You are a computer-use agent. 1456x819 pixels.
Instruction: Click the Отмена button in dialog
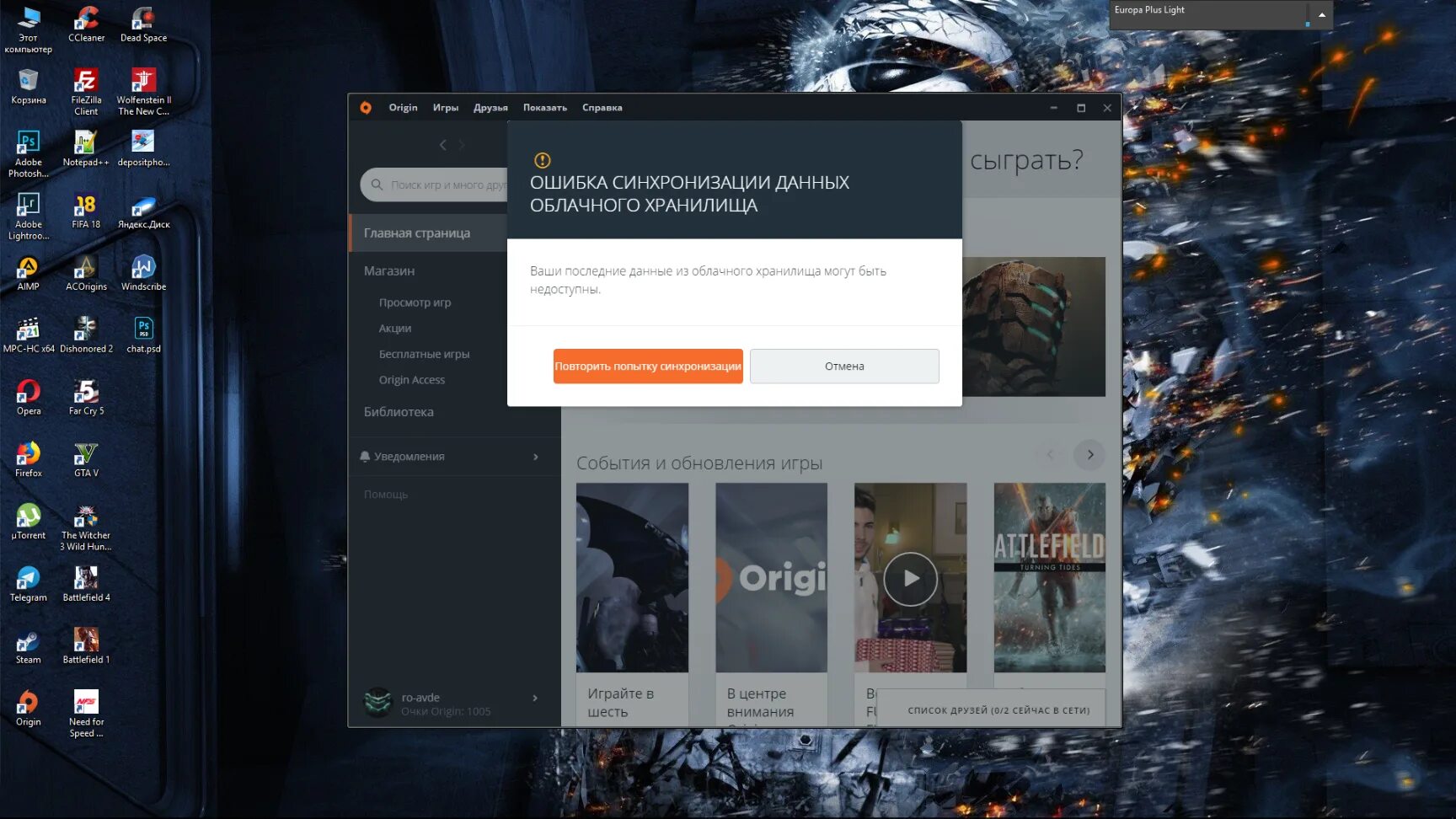click(844, 367)
